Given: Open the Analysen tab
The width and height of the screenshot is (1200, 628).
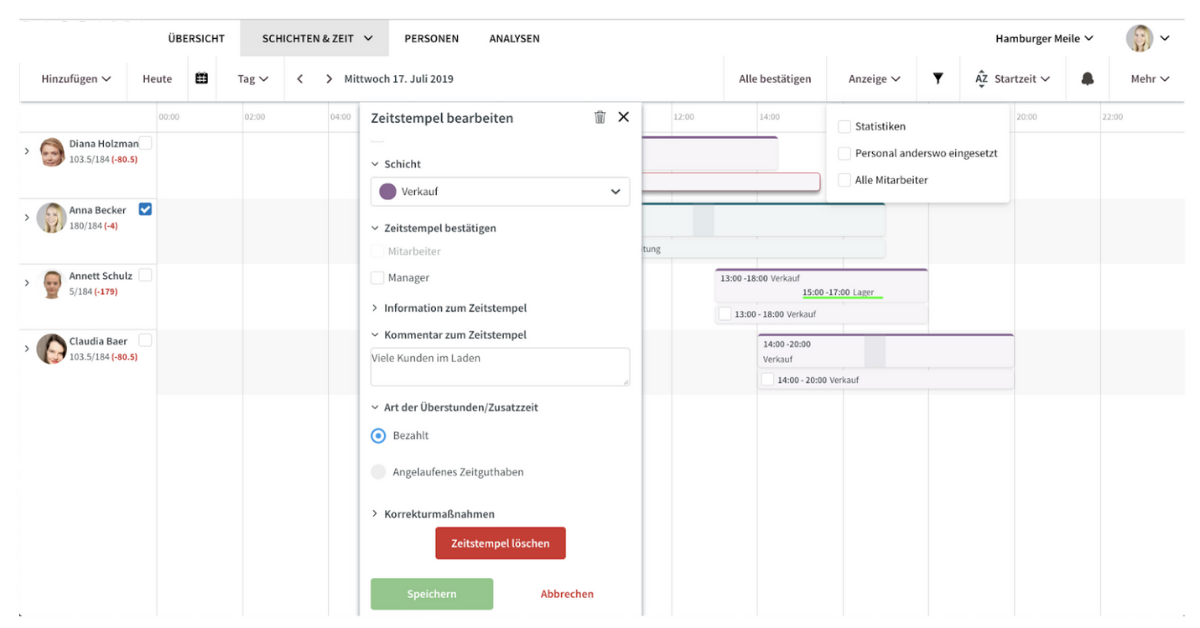Looking at the screenshot, I should click(514, 39).
